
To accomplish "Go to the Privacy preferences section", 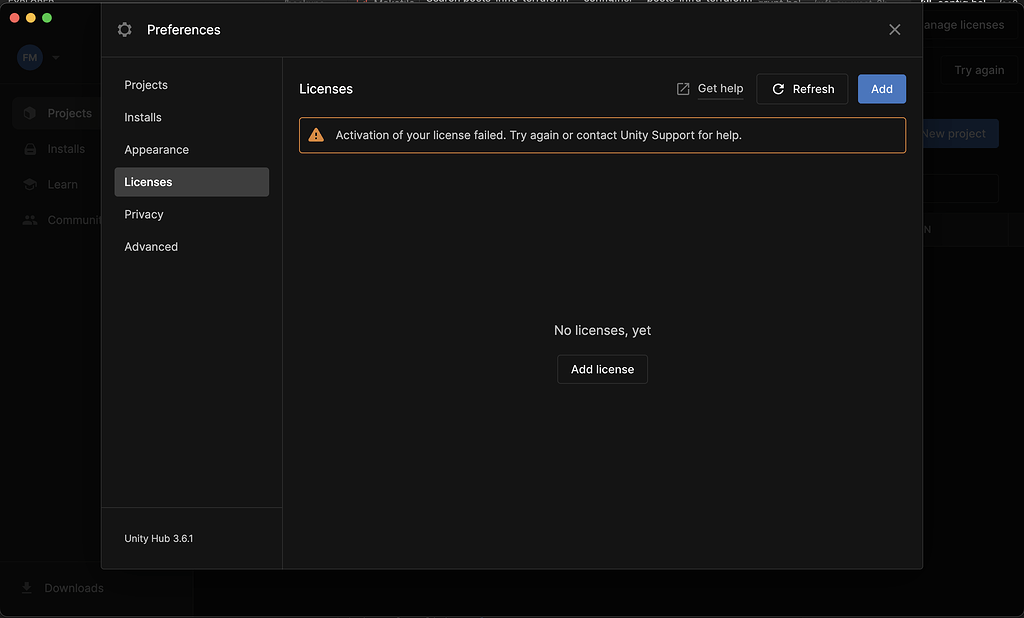I will click(144, 214).
